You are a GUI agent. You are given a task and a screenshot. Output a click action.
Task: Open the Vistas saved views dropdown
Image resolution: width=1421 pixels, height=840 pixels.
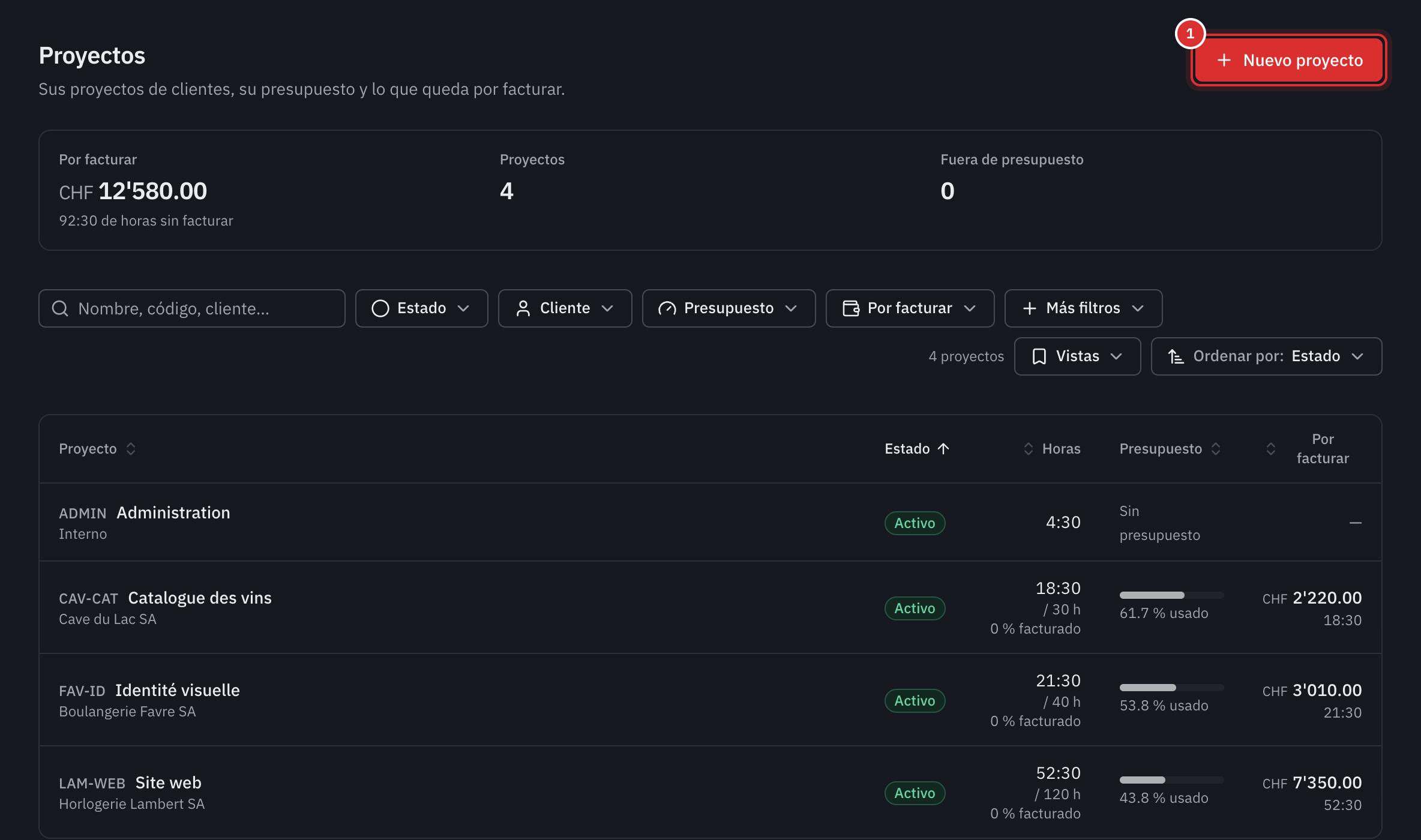1077,356
